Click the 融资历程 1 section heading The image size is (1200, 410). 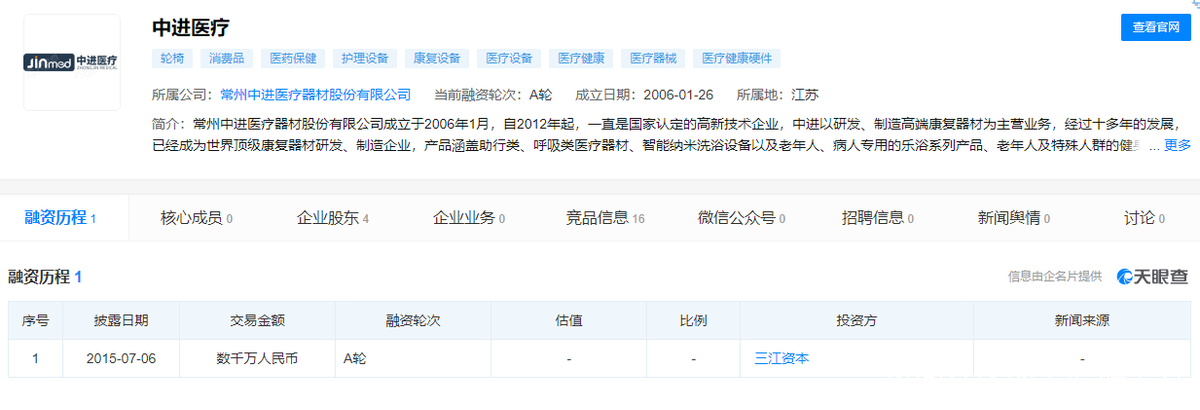click(x=45, y=277)
